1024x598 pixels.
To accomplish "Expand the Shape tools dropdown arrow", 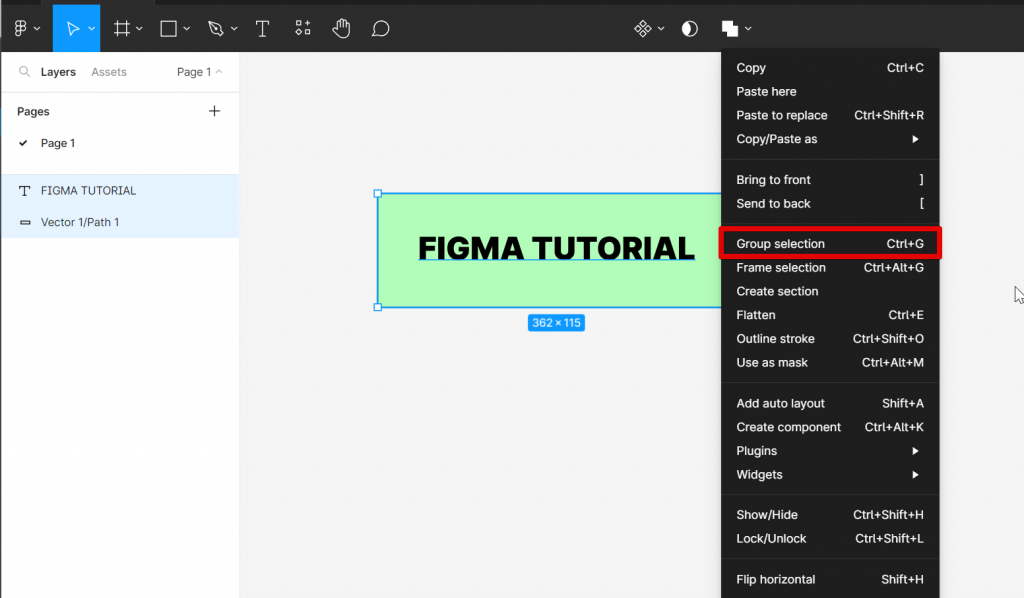I will click(x=185, y=28).
